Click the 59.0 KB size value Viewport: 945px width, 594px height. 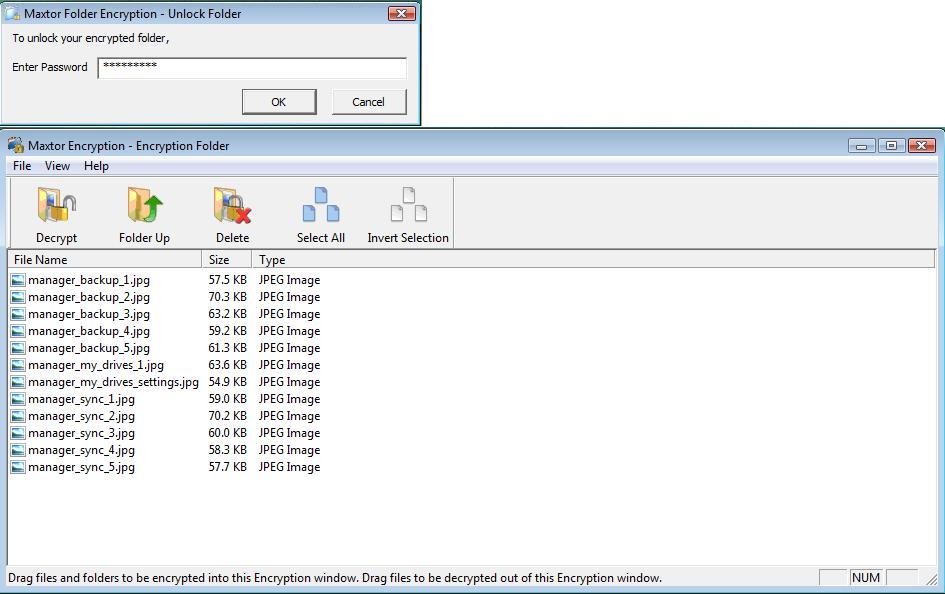click(228, 399)
